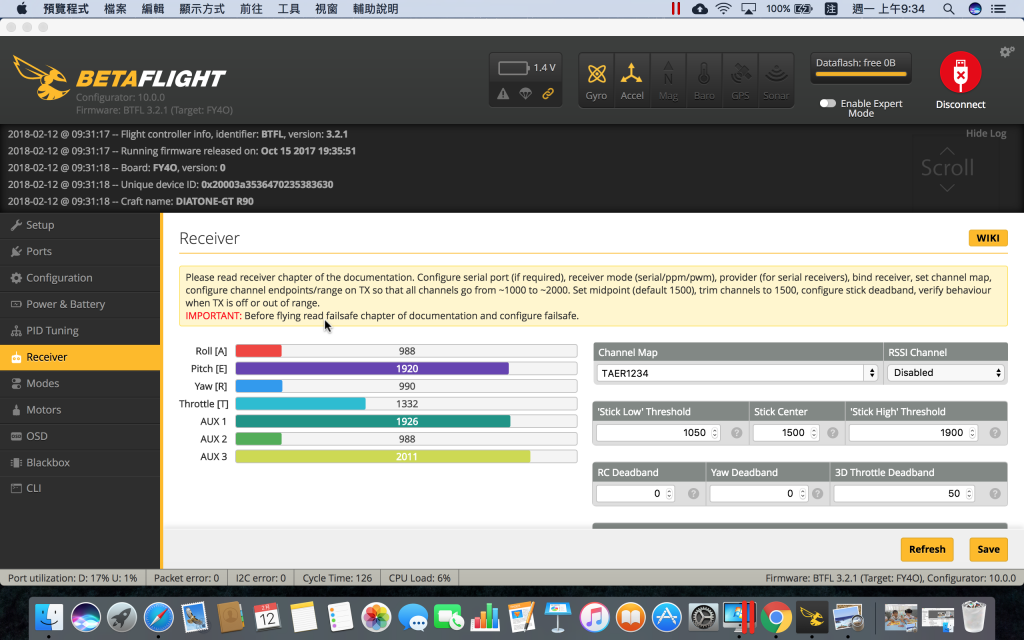This screenshot has width=1024, height=640.
Task: Toggle Enable Expert Mode switch
Action: coord(827,104)
